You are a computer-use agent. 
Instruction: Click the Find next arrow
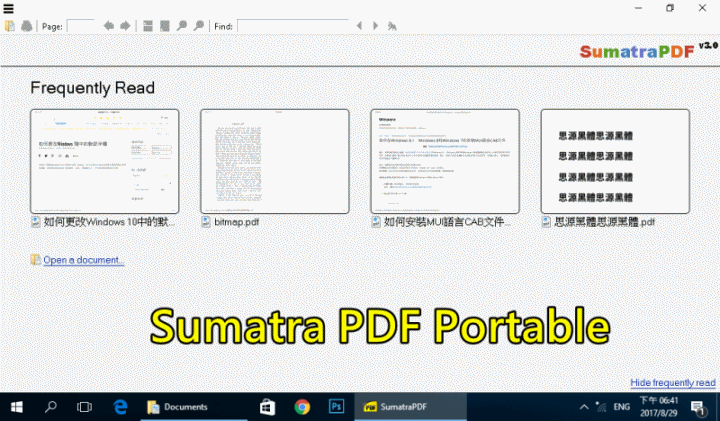375,26
